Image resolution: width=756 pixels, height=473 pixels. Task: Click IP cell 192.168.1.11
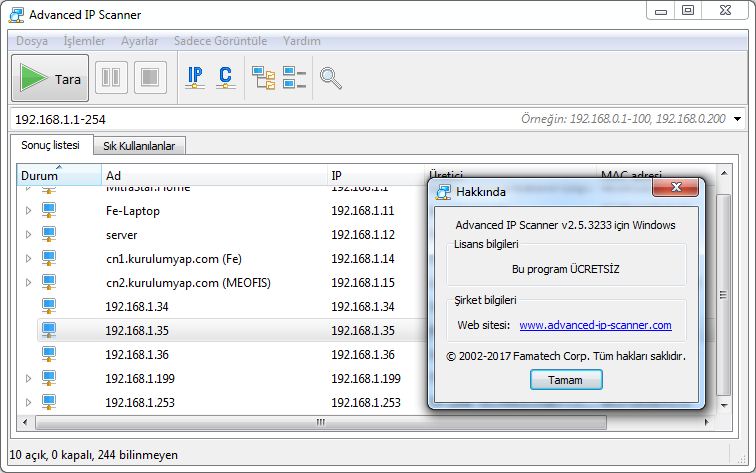click(363, 211)
